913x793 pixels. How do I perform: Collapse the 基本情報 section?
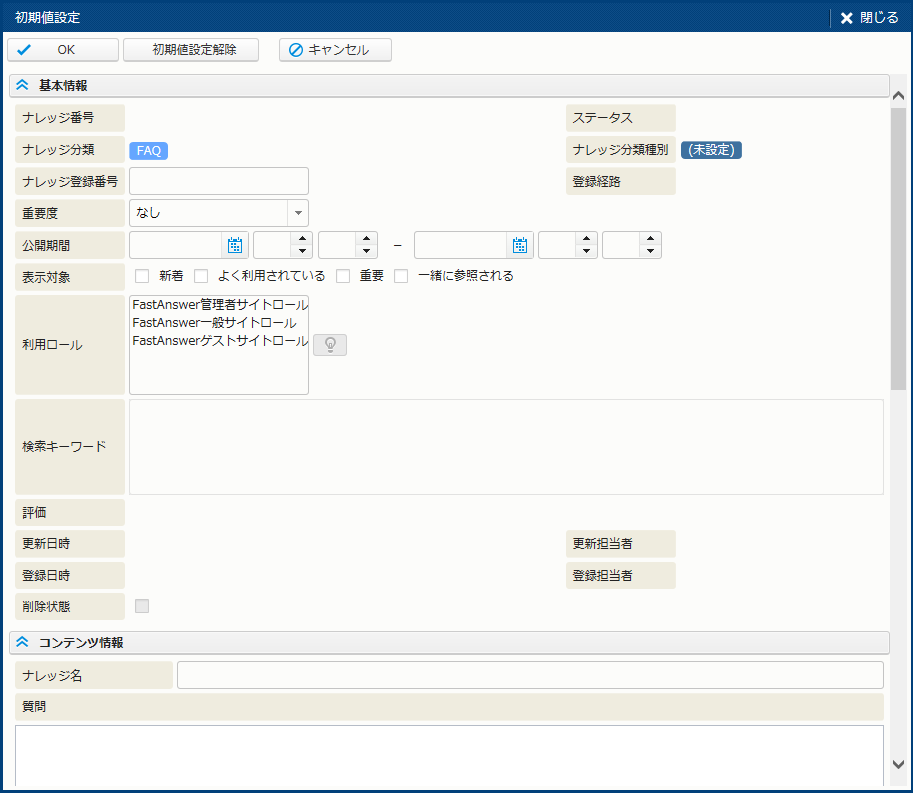pyautogui.click(x=22, y=86)
